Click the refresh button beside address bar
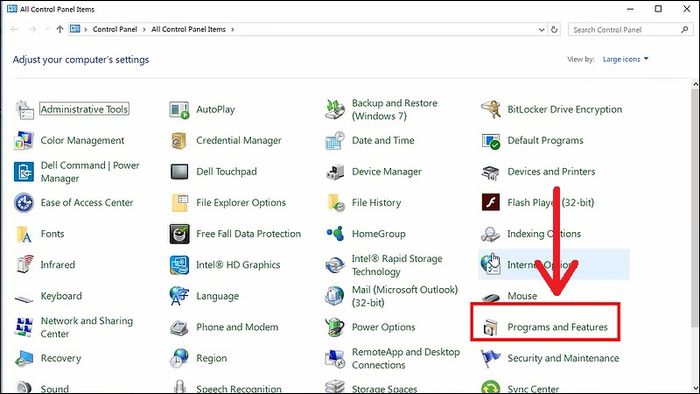This screenshot has width=700, height=394. point(554,30)
